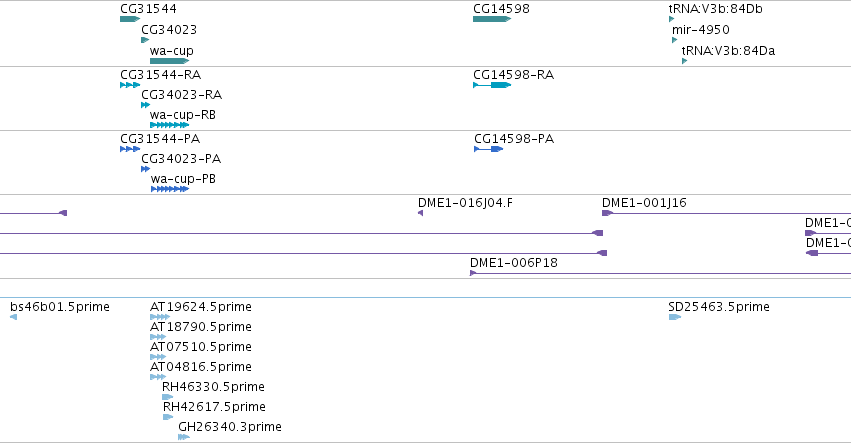The height and width of the screenshot is (443, 851).
Task: Click the CG14598-RA transcript glyph
Action: (492, 85)
